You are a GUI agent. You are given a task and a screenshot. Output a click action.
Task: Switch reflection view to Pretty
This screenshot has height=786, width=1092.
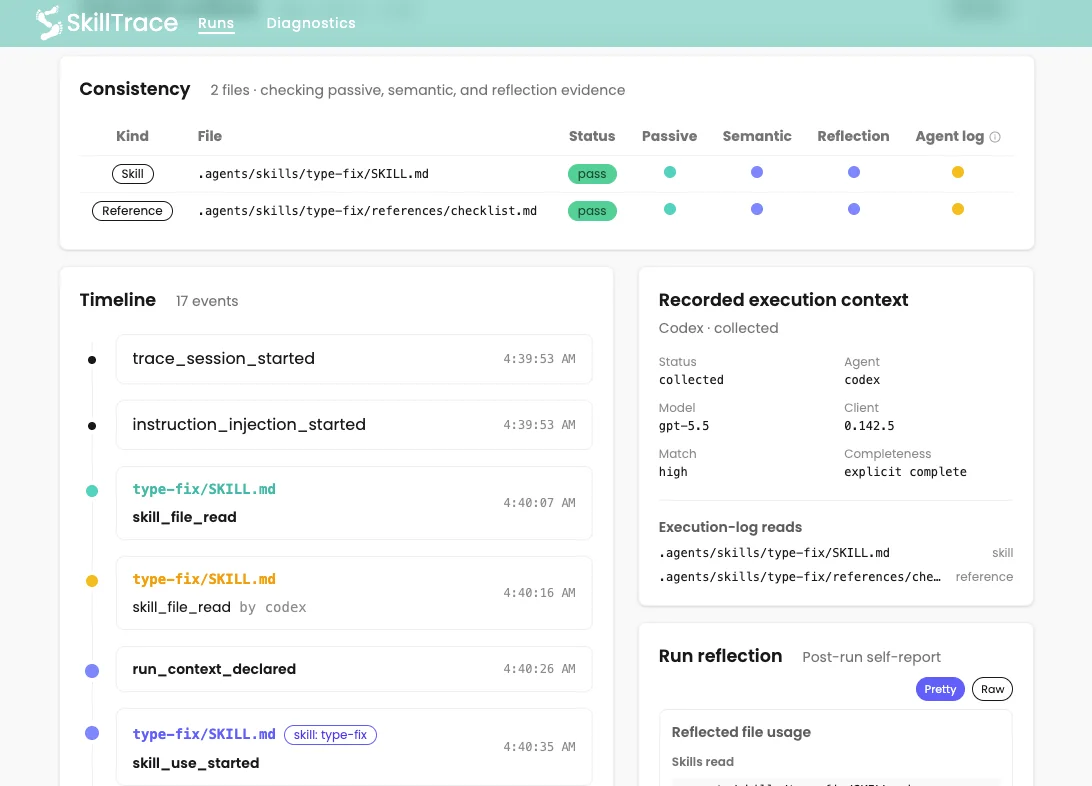[x=939, y=689]
